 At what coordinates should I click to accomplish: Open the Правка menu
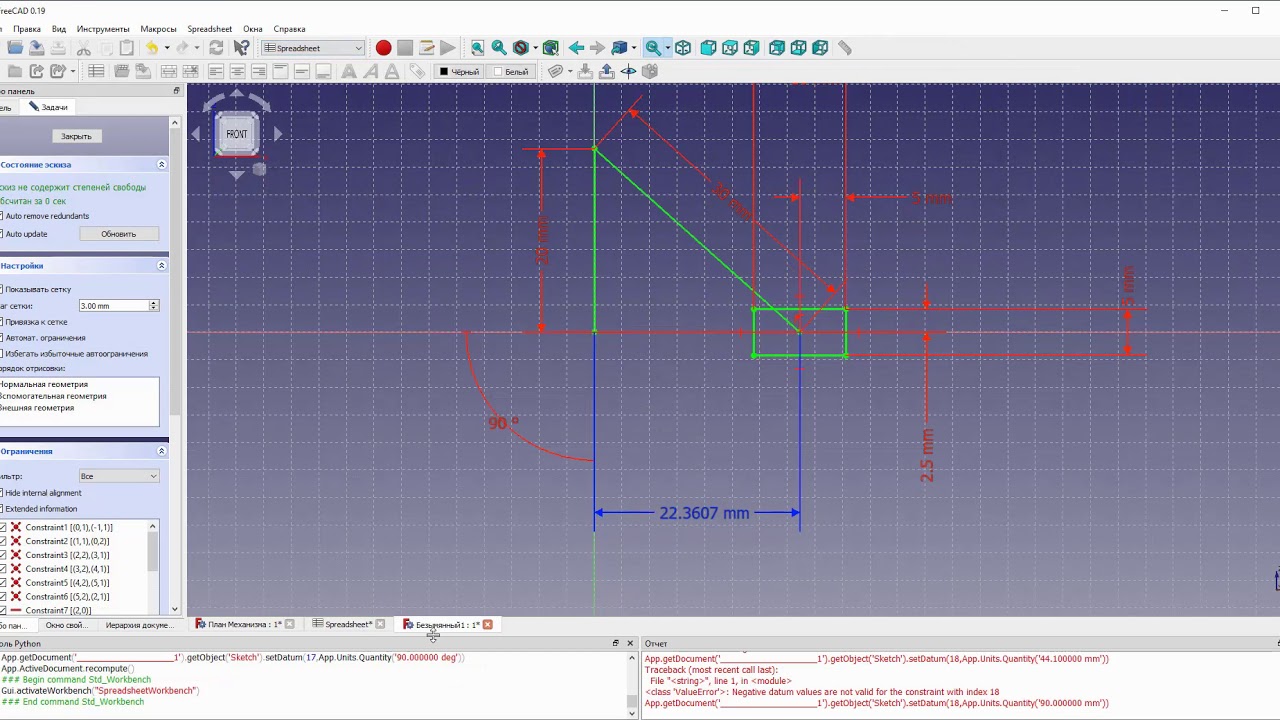[x=27, y=29]
